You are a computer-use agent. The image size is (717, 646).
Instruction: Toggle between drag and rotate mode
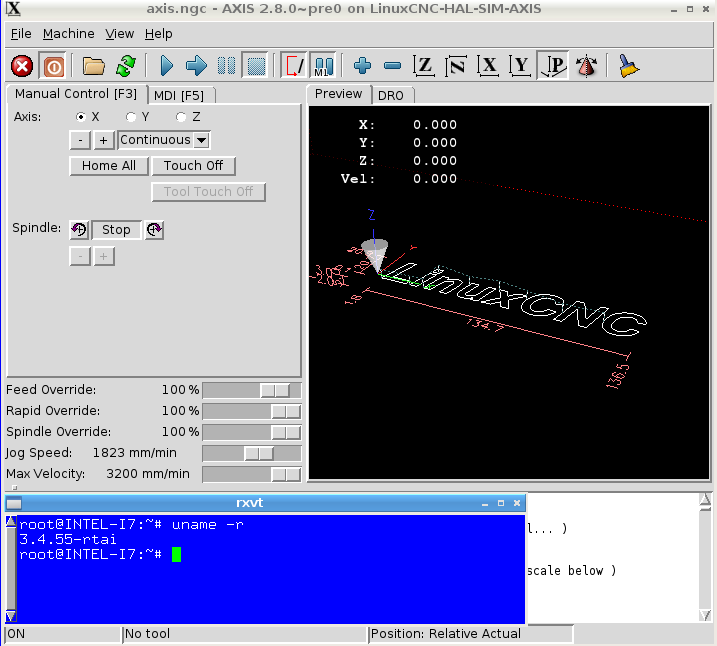[586, 66]
